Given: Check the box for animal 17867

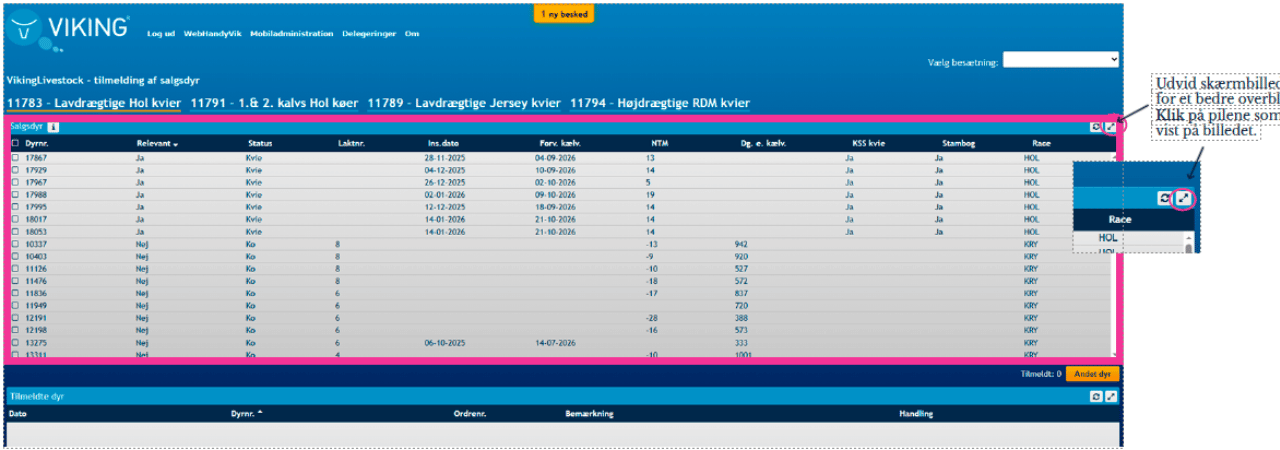Looking at the screenshot, I should pyautogui.click(x=14, y=158).
